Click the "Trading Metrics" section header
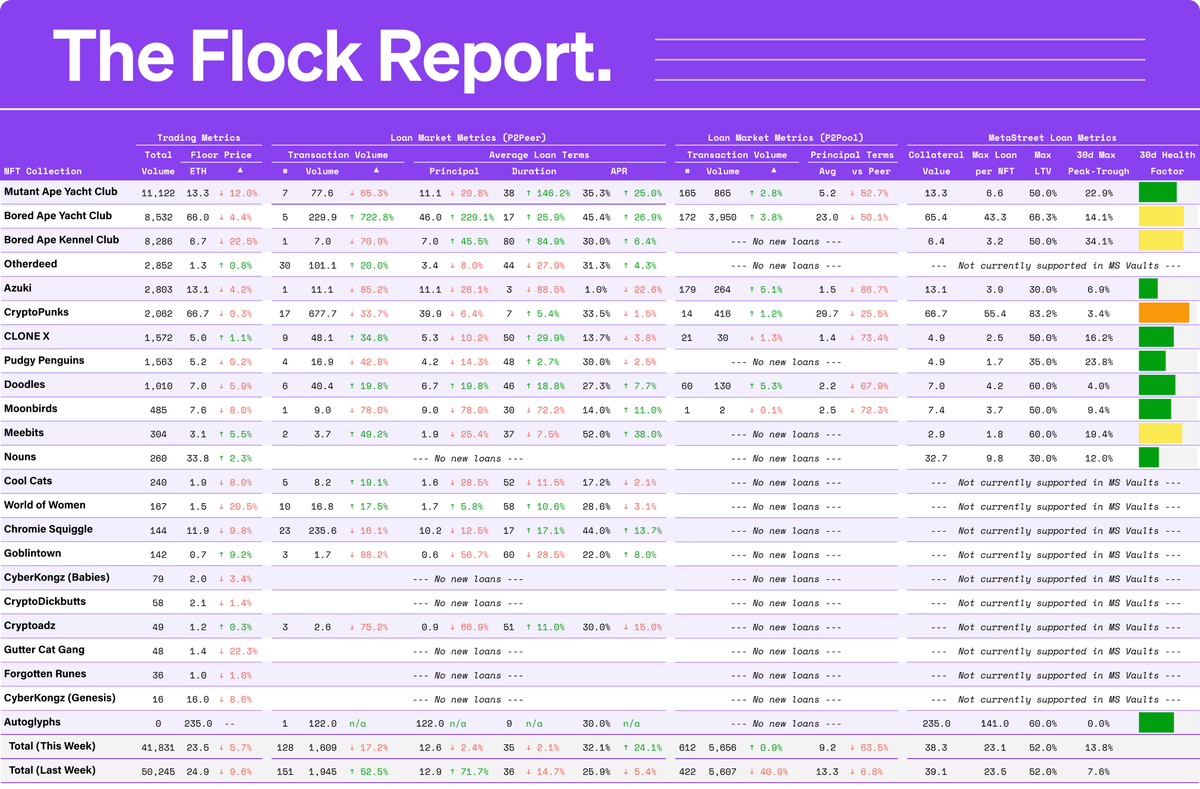The height and width of the screenshot is (789, 1200). [199, 138]
